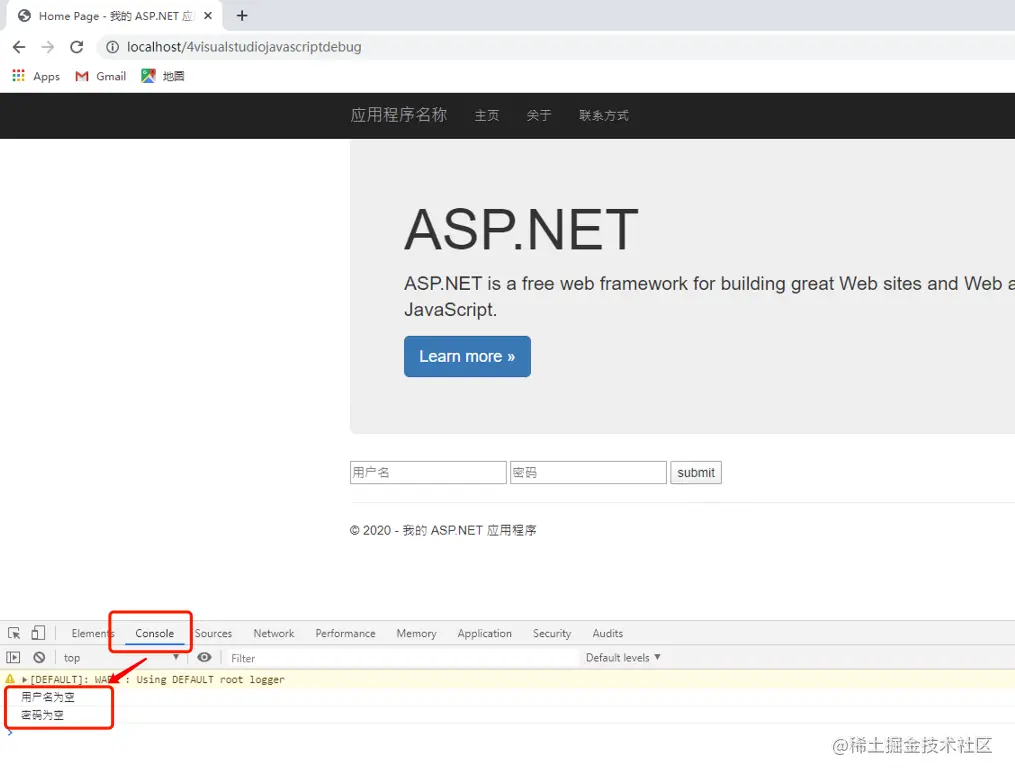Switch to the Performance tab
Screen dimensions: 1015x778
tap(346, 633)
